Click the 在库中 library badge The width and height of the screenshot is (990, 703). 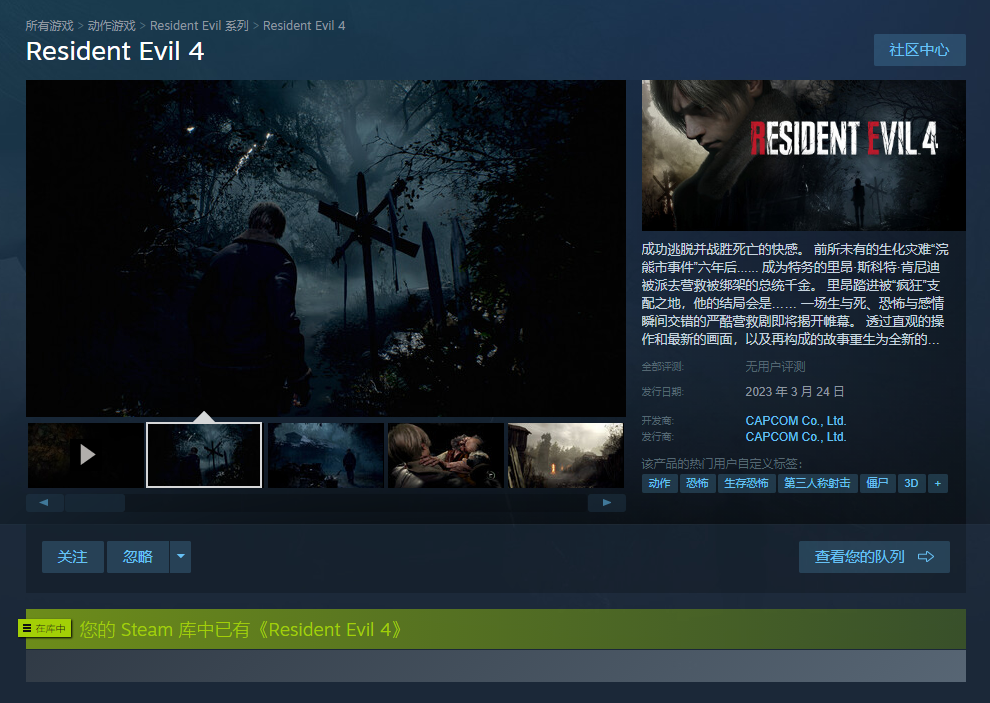point(45,628)
